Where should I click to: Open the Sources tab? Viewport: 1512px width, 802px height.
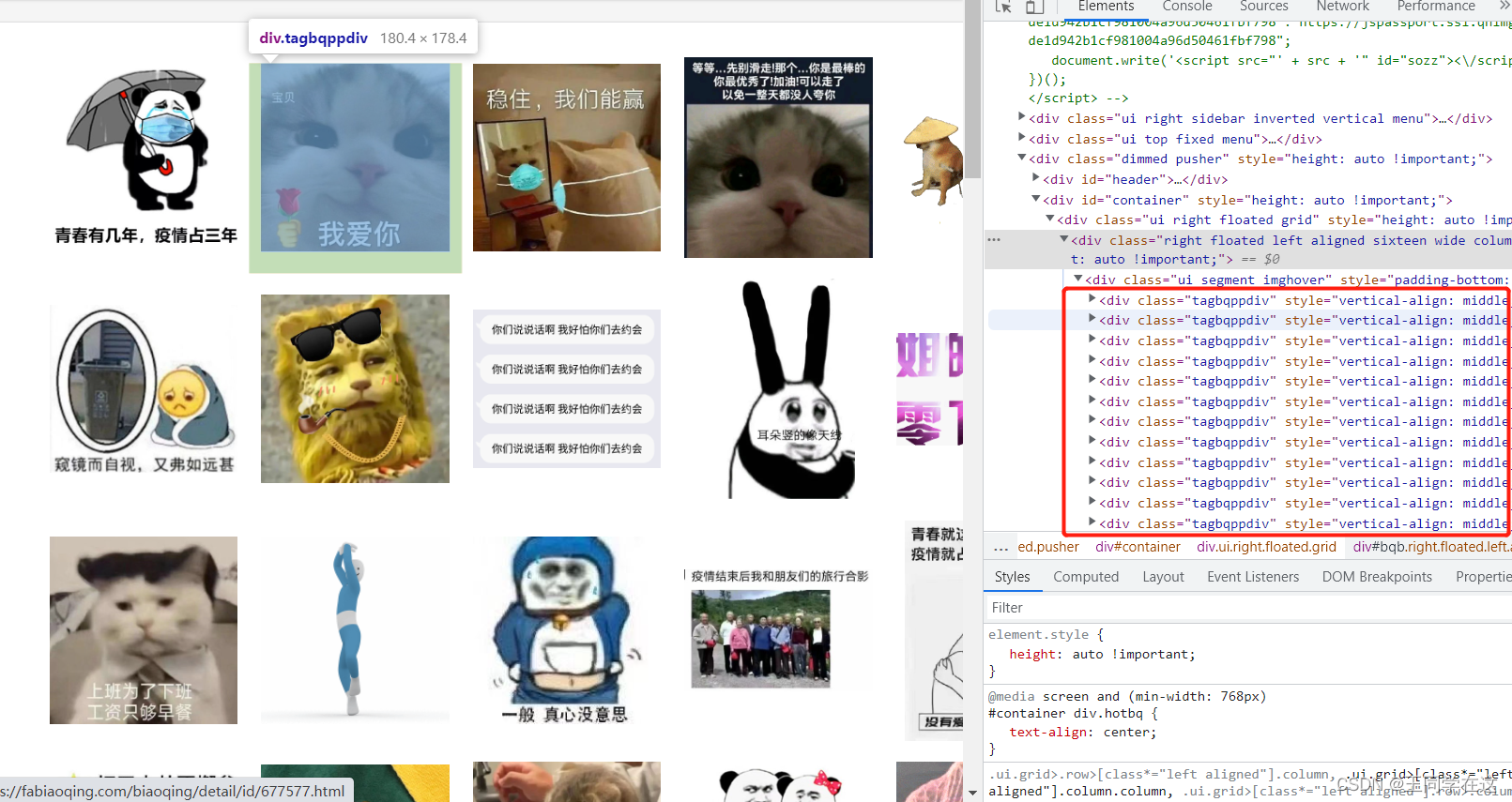tap(1264, 7)
